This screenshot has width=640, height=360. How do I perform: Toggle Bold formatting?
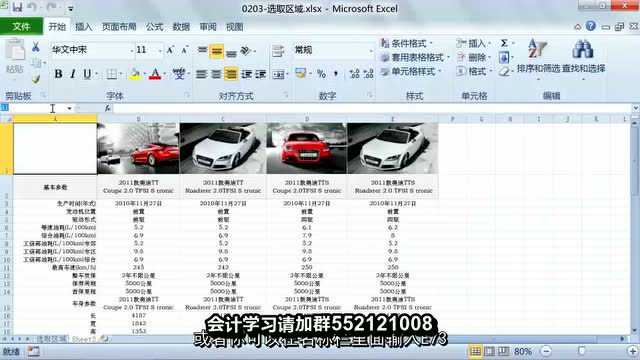[x=58, y=74]
